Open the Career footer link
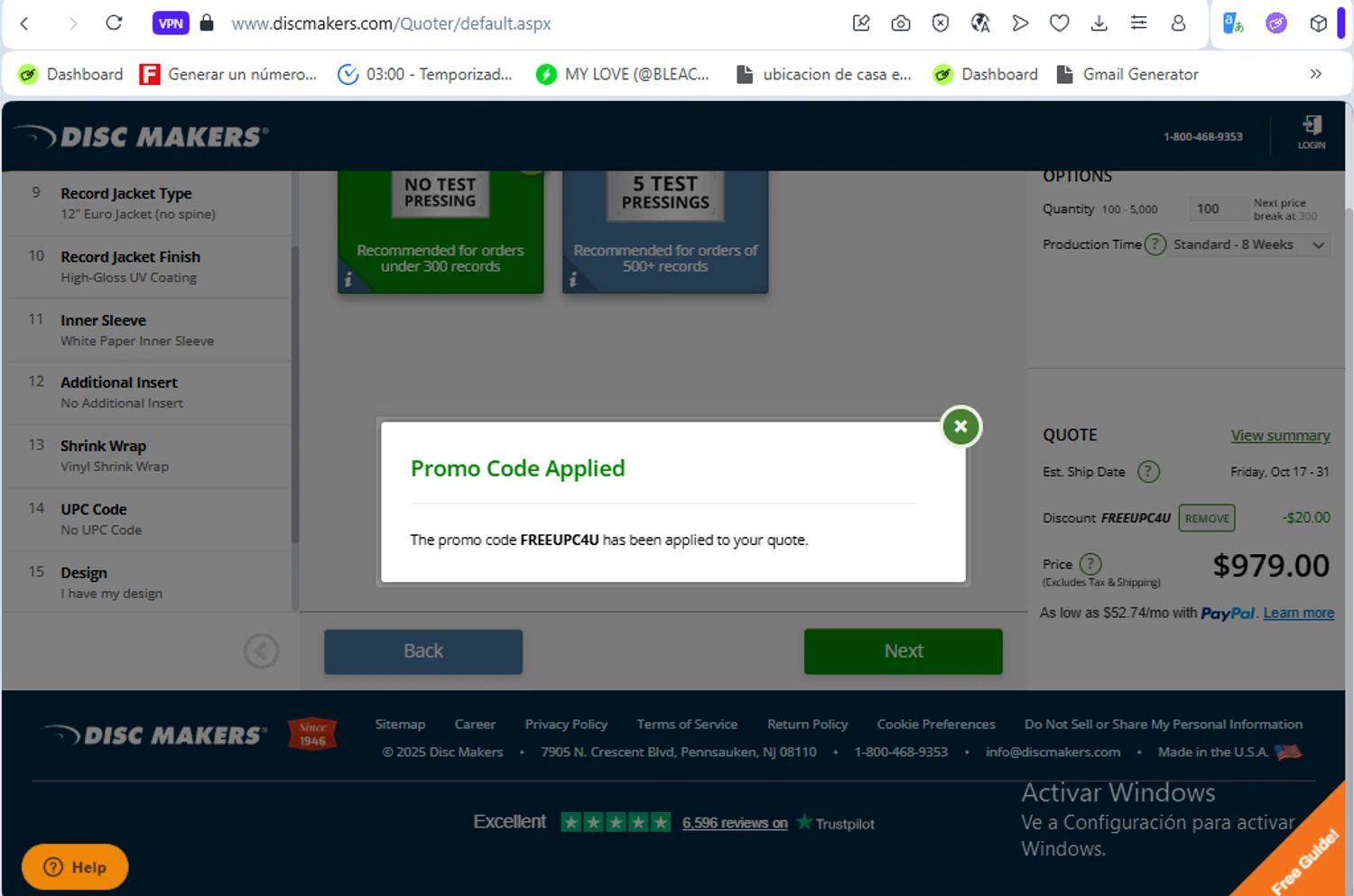The width and height of the screenshot is (1354, 896). coord(475,725)
